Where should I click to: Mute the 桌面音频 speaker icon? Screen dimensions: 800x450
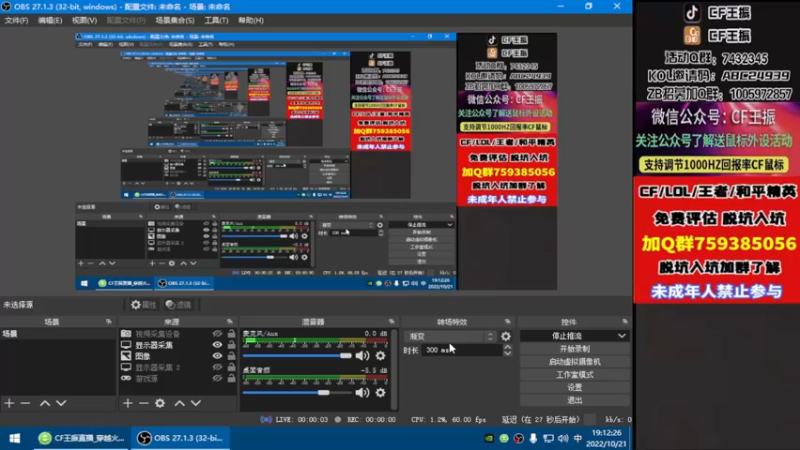coord(362,392)
